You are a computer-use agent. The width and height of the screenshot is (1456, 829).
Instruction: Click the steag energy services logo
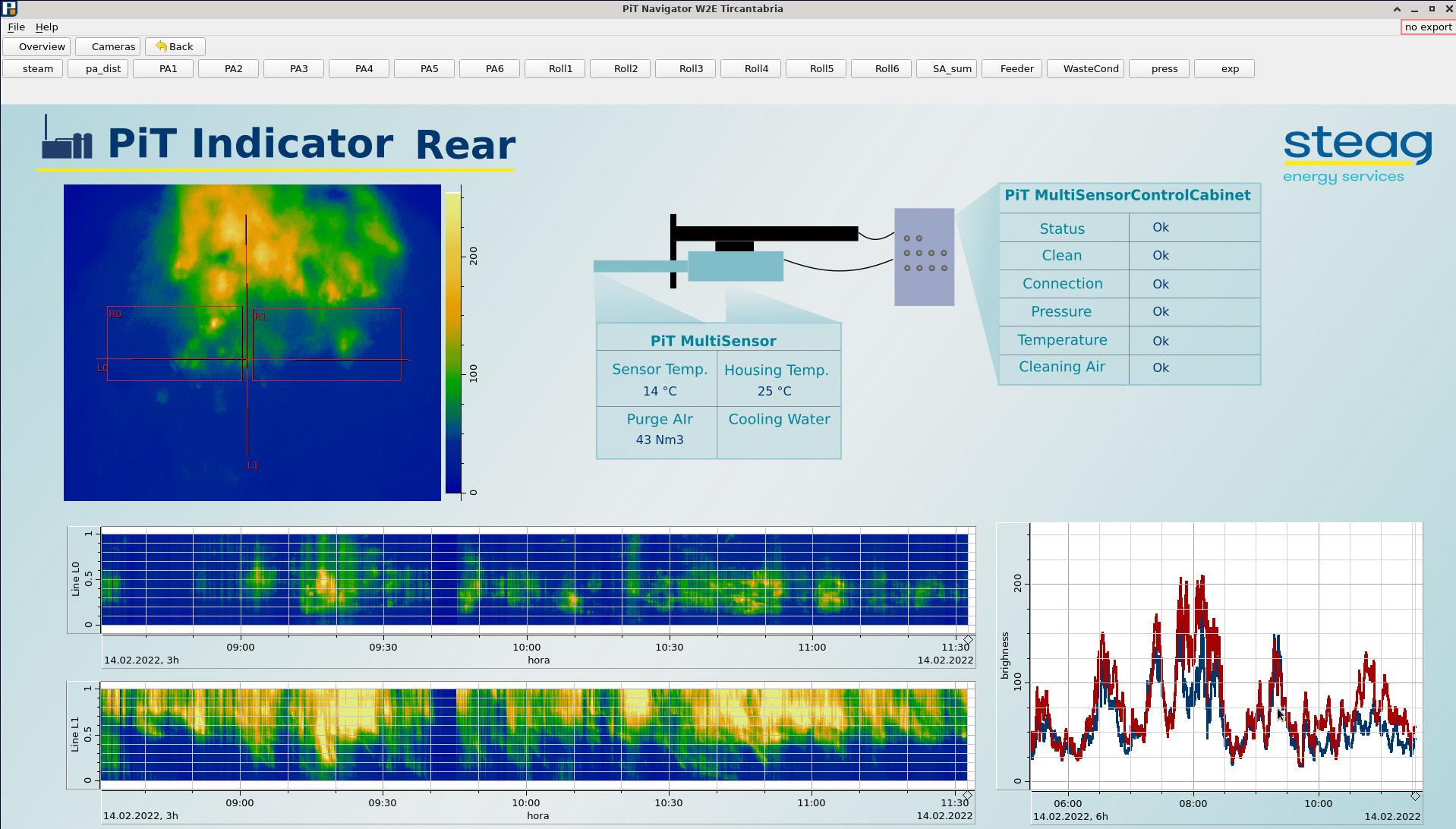(x=1357, y=156)
